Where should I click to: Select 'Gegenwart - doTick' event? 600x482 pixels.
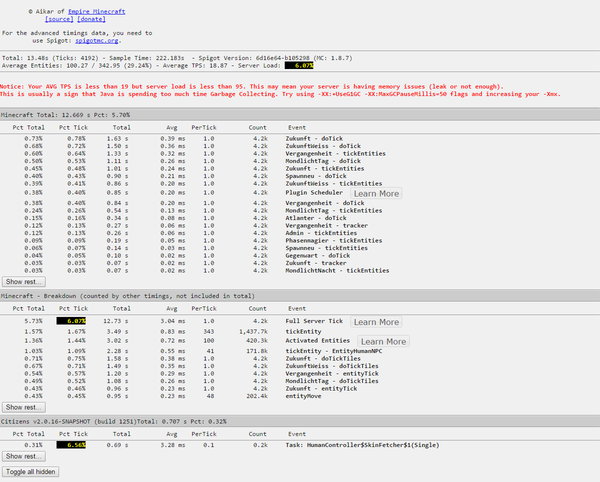tap(318, 256)
